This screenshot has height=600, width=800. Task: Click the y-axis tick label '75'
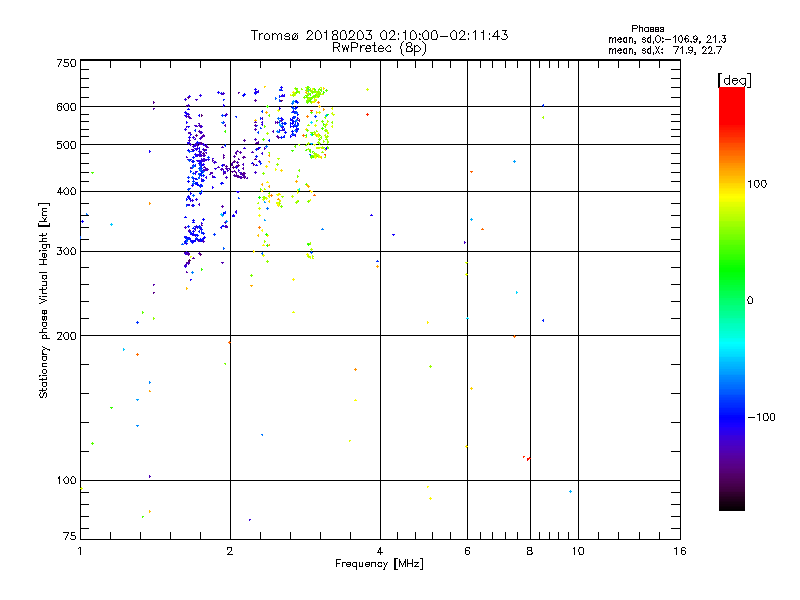pyautogui.click(x=70, y=536)
